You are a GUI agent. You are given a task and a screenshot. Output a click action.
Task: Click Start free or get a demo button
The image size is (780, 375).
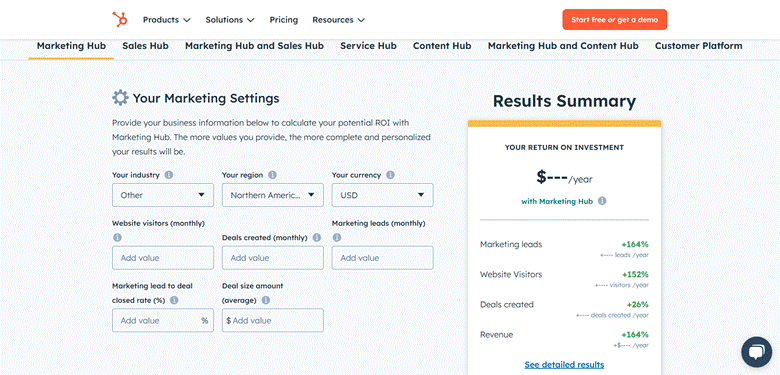coord(614,20)
